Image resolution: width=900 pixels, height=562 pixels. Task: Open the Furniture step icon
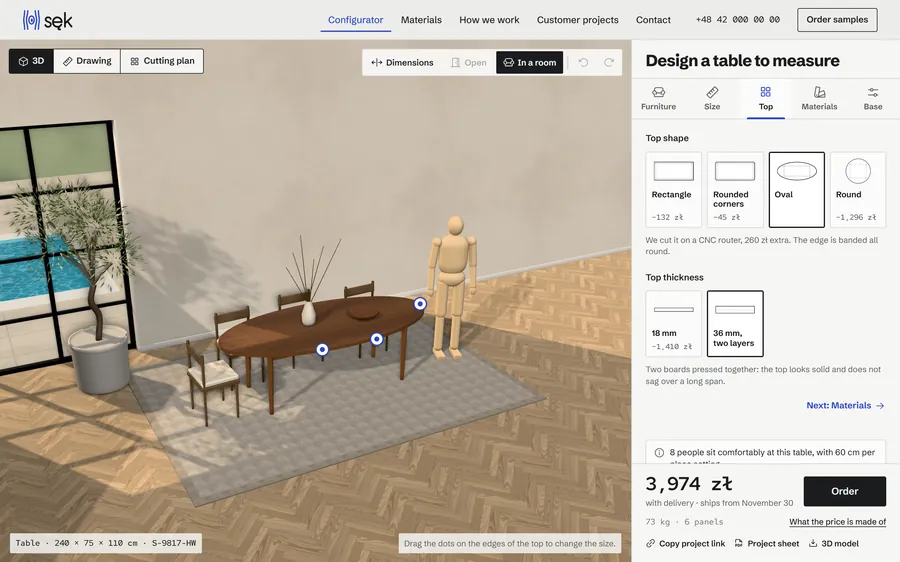tap(658, 92)
